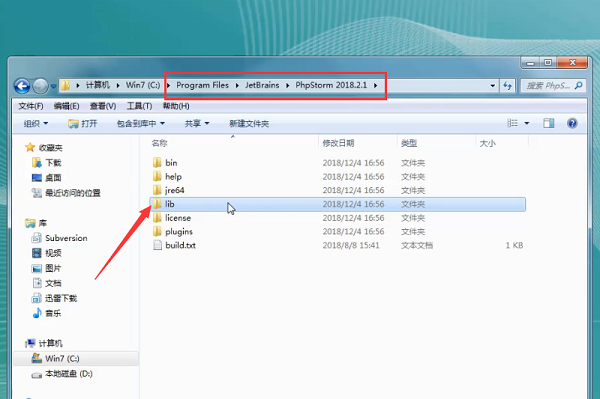Expand arrow after 计算机 breadcrumb
600x399 pixels.
pos(118,85)
